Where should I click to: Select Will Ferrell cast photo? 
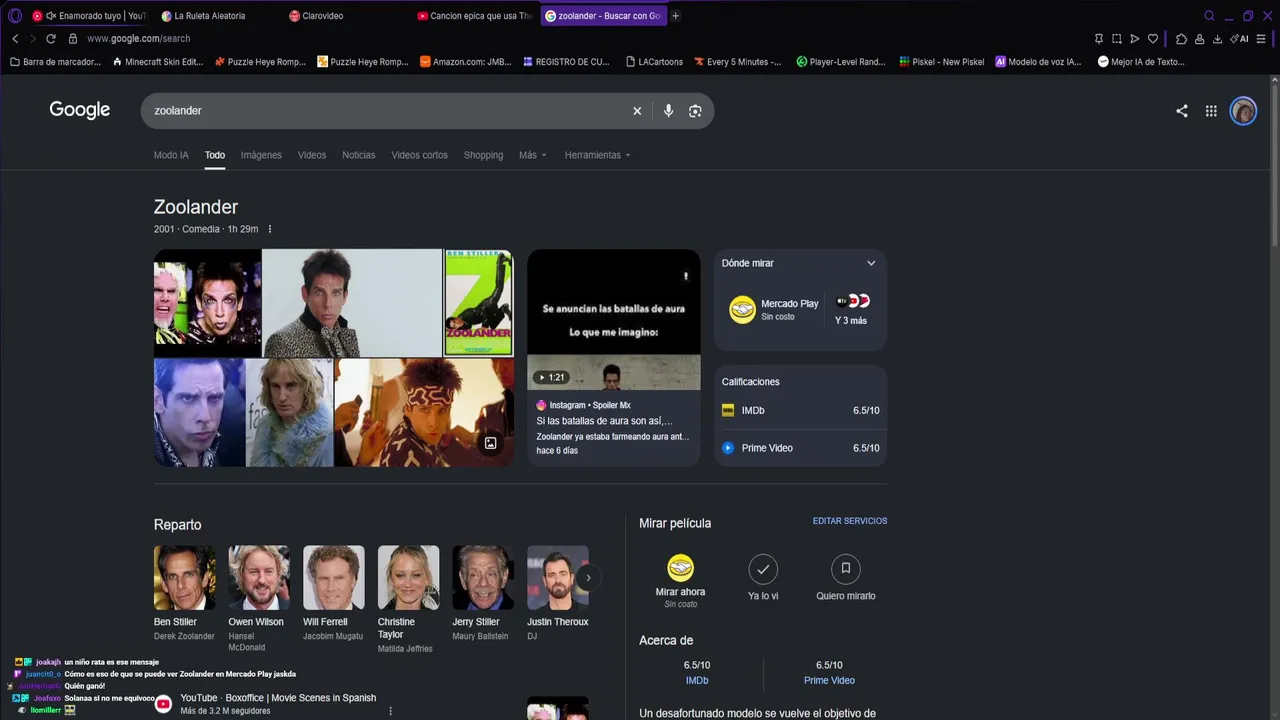point(334,577)
